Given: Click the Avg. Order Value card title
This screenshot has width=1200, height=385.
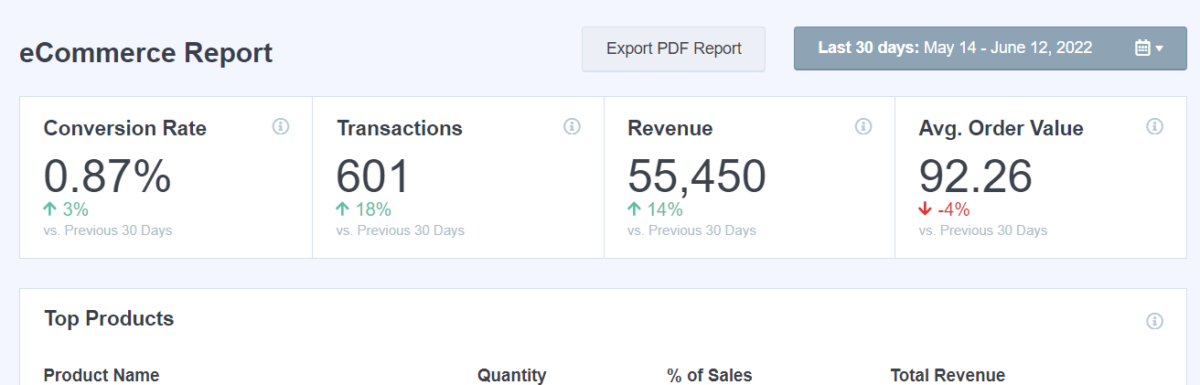Looking at the screenshot, I should pyautogui.click(x=1001, y=129).
